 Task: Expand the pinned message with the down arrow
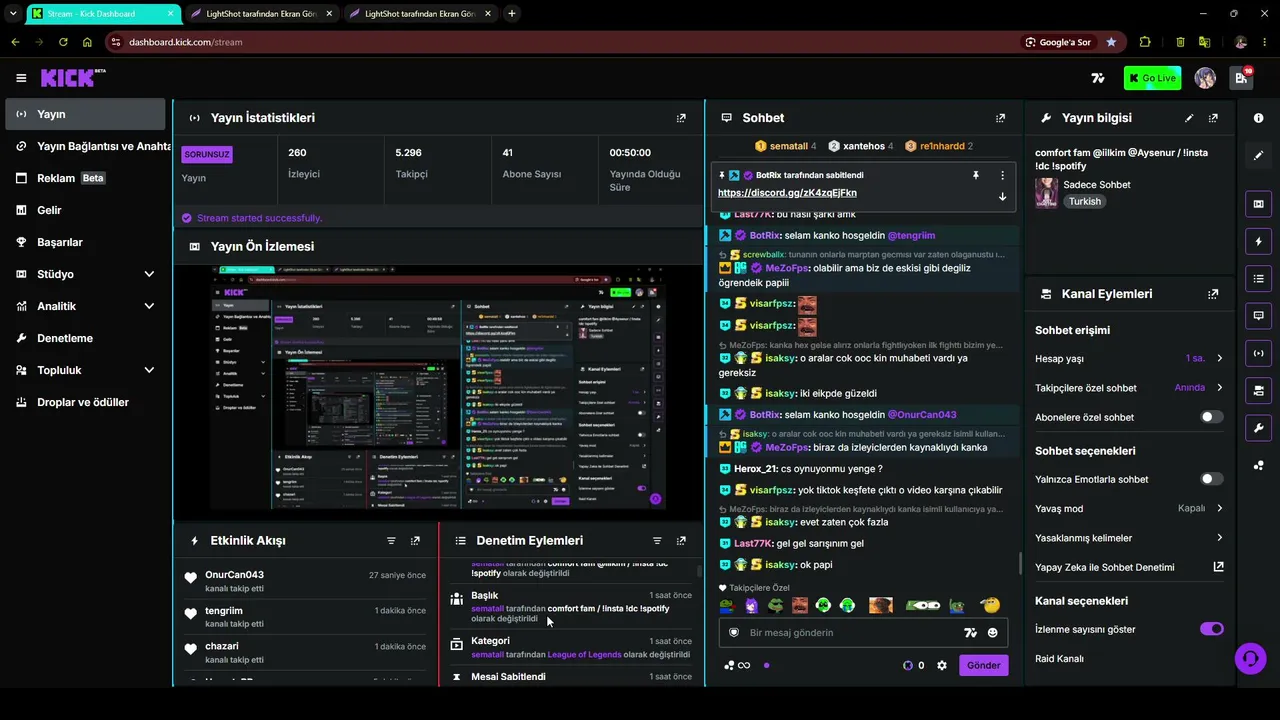point(1002,196)
